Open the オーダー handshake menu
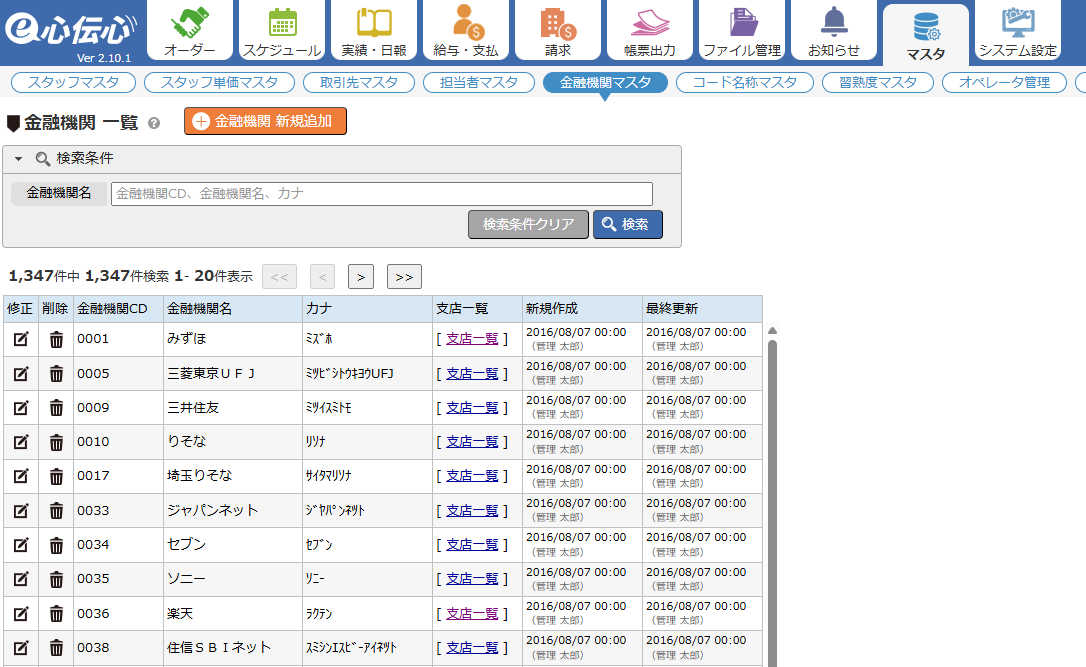This screenshot has height=667, width=1086. pyautogui.click(x=190, y=30)
